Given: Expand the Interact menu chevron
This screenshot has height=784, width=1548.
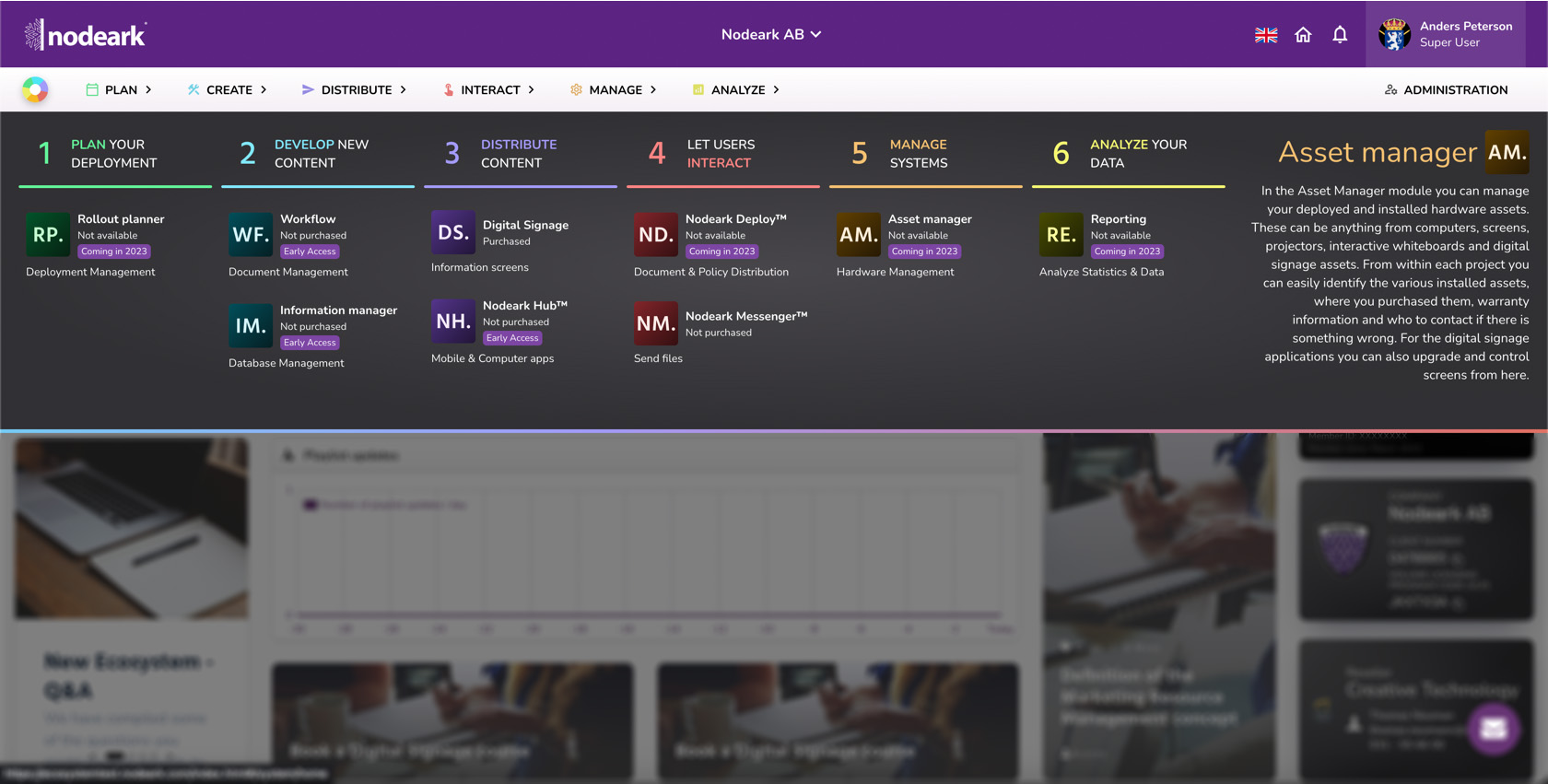Looking at the screenshot, I should click(x=532, y=89).
